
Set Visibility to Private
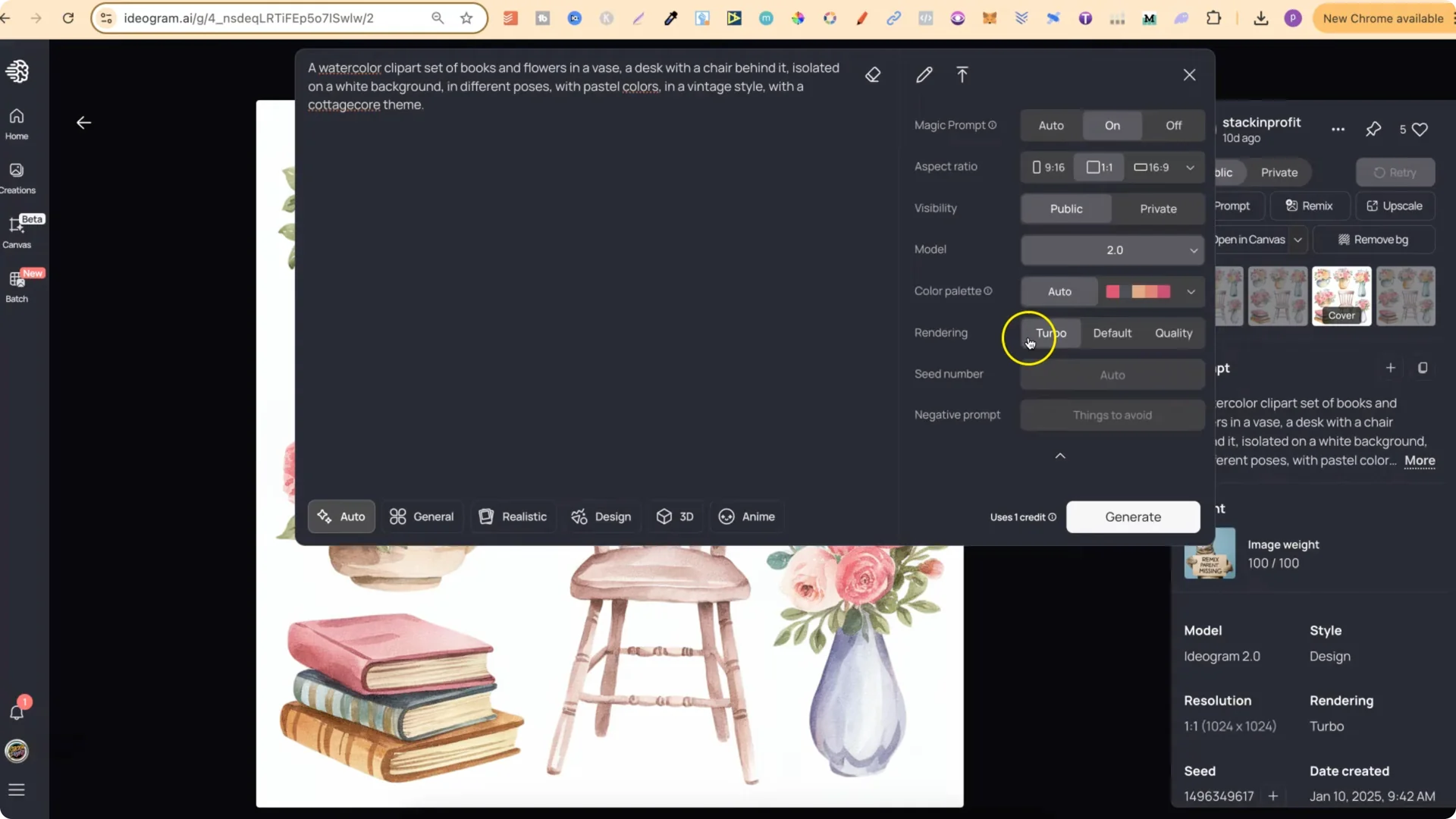coord(1157,209)
